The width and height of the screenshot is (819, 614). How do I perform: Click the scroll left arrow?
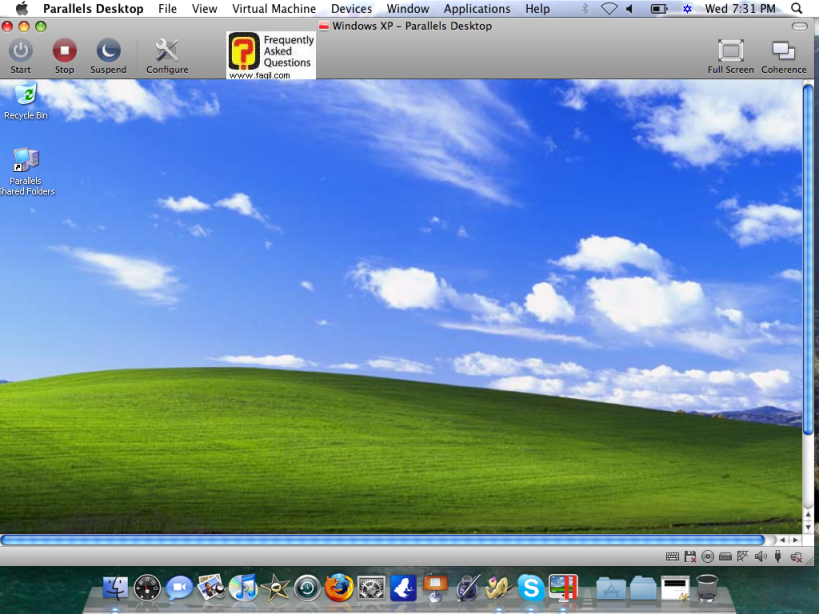pyautogui.click(x=782, y=540)
